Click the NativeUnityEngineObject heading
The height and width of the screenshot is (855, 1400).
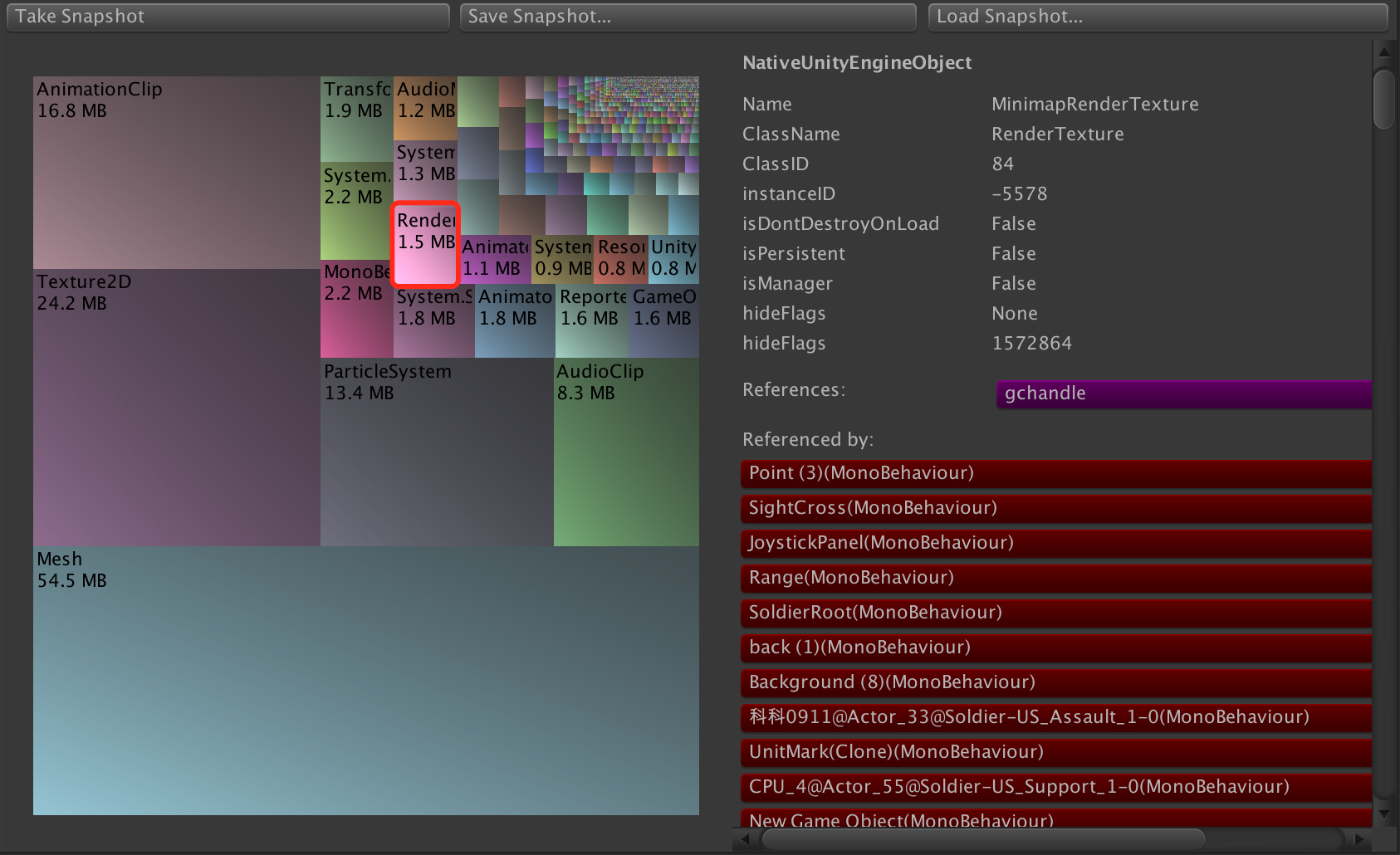click(857, 63)
